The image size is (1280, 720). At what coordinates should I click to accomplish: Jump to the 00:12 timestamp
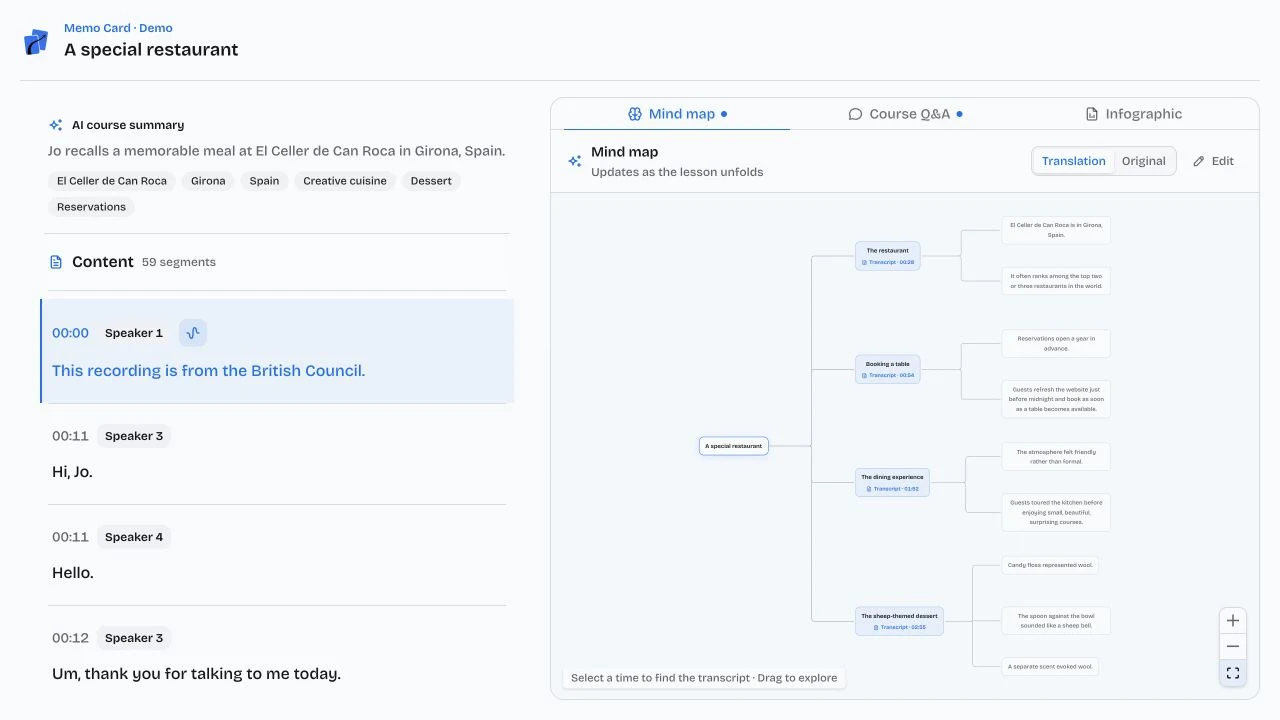[70, 638]
